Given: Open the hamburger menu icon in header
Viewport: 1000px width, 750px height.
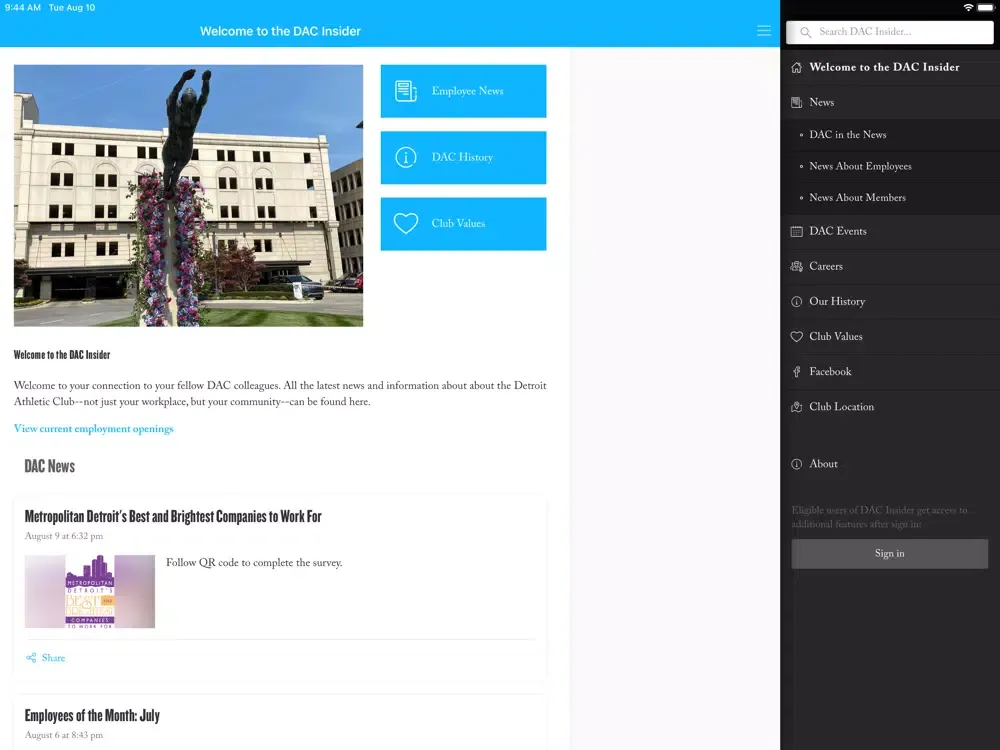Looking at the screenshot, I should pos(763,31).
